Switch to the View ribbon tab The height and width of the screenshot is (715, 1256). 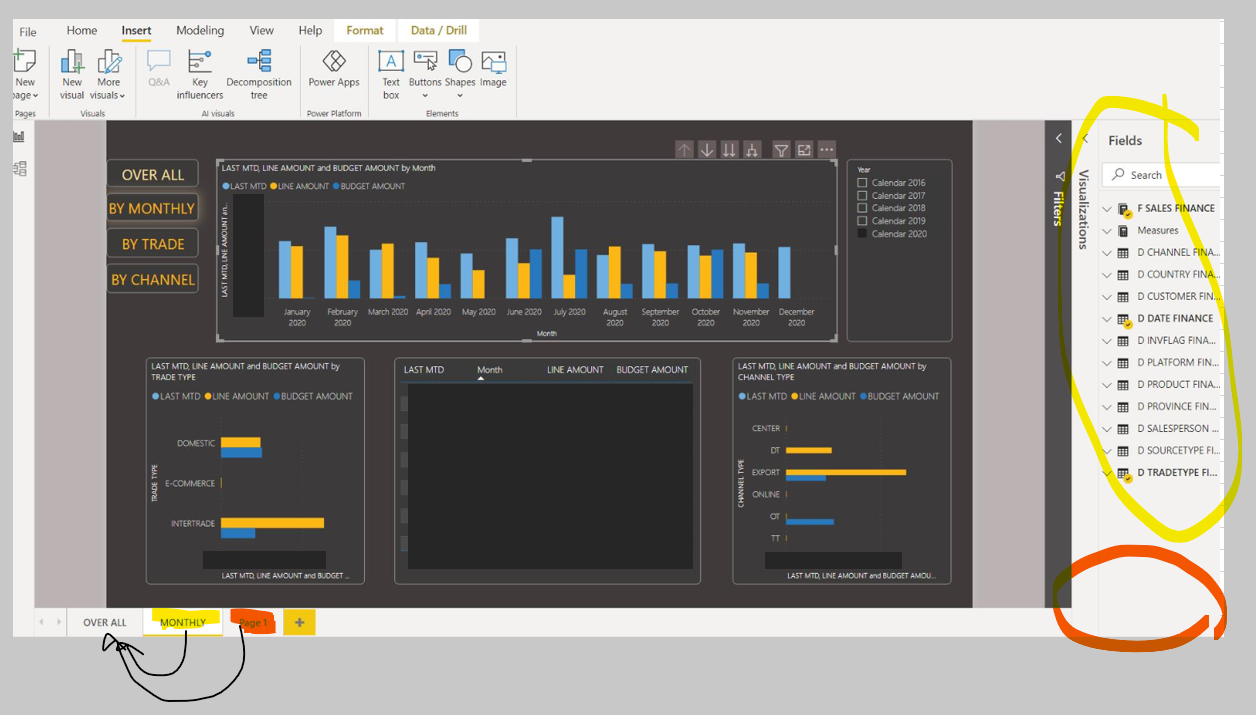tap(262, 31)
